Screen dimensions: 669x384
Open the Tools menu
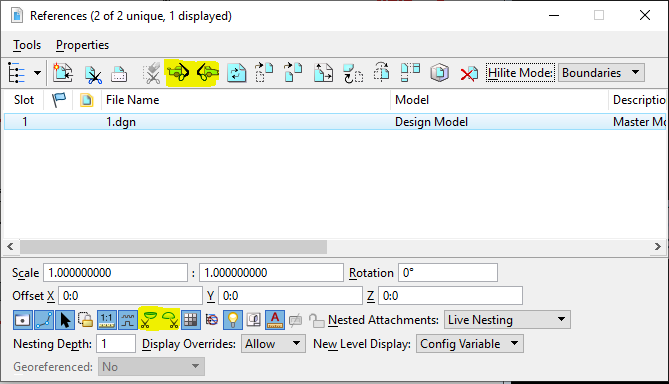tap(27, 45)
